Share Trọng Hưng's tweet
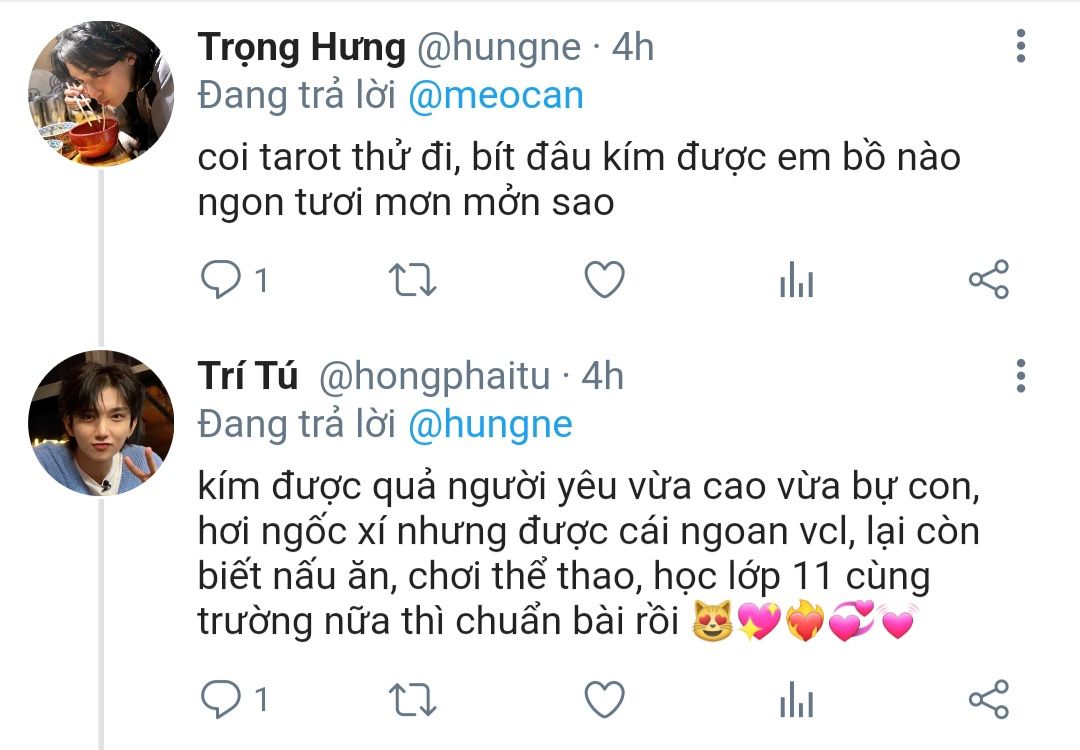 [x=988, y=279]
